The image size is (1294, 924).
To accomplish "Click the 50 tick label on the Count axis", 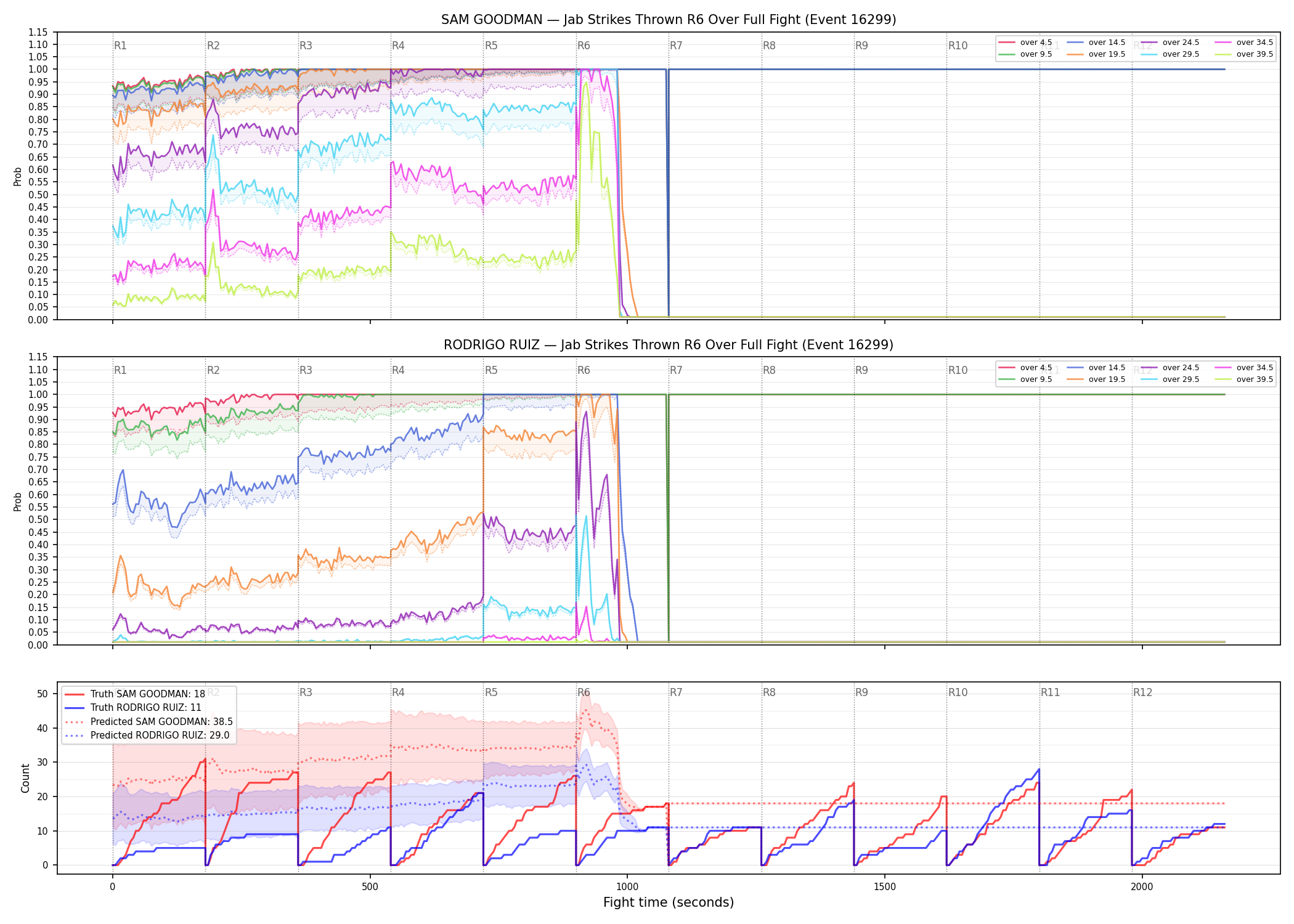I will 43,694.
